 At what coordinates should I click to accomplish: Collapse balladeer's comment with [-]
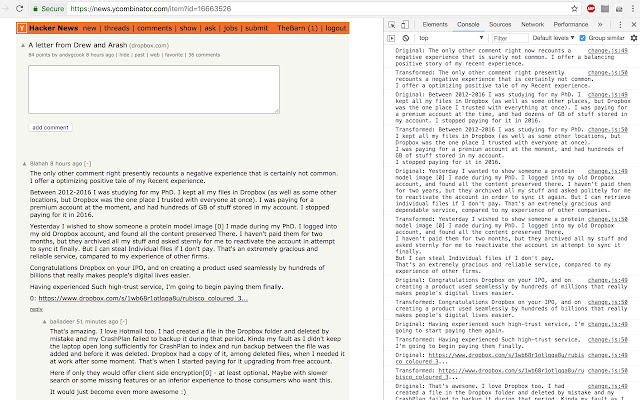tap(124, 322)
